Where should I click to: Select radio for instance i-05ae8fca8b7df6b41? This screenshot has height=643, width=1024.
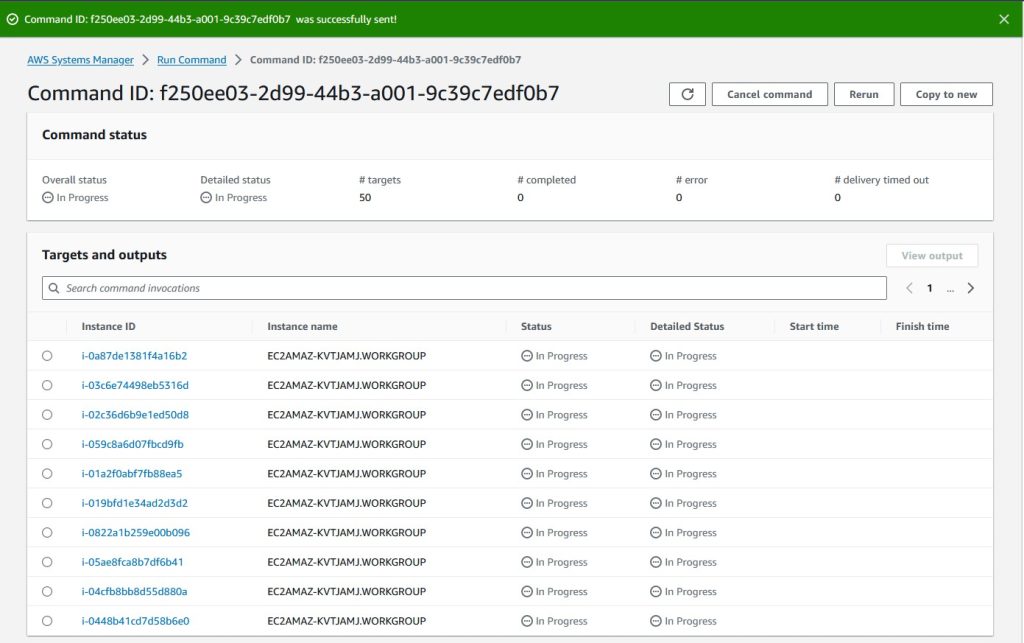[x=47, y=561]
